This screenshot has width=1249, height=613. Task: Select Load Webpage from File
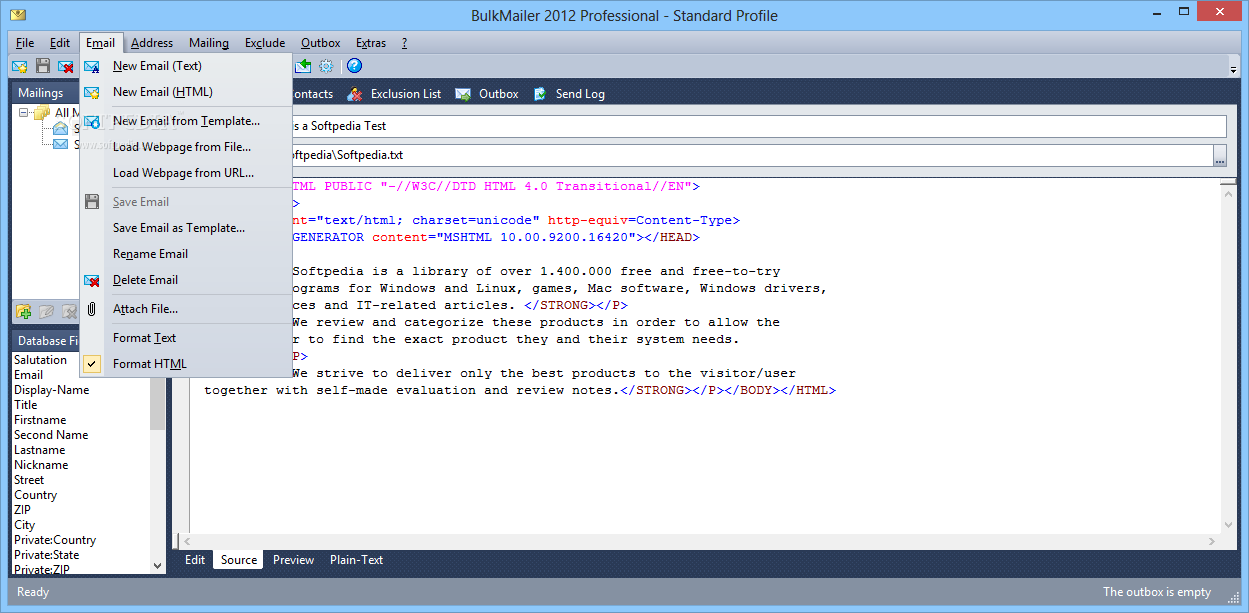186,147
